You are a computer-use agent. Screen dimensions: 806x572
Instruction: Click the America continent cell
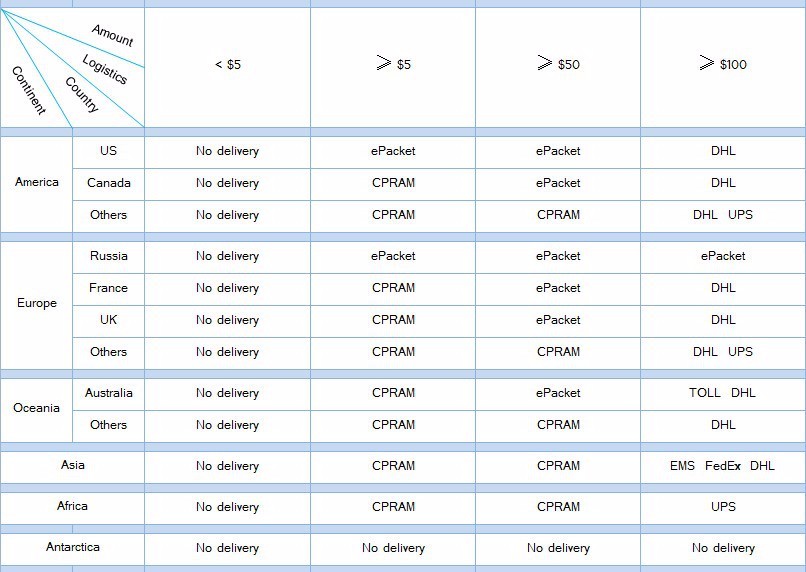[x=37, y=183]
